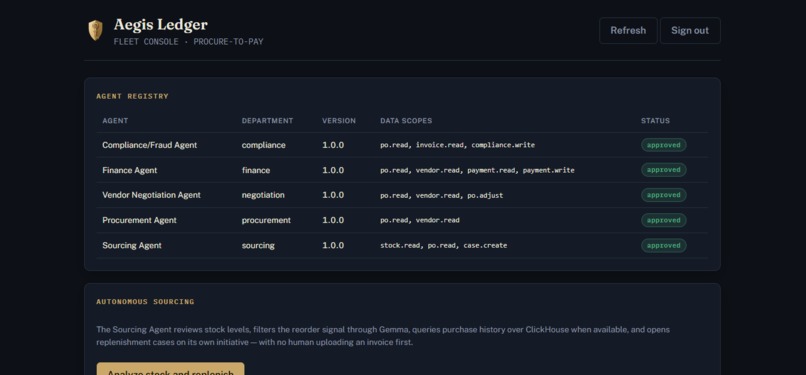Viewport: 806px width, 375px height.
Task: Click scopes 'stock.read, po.read, case.create'
Action: click(x=444, y=246)
